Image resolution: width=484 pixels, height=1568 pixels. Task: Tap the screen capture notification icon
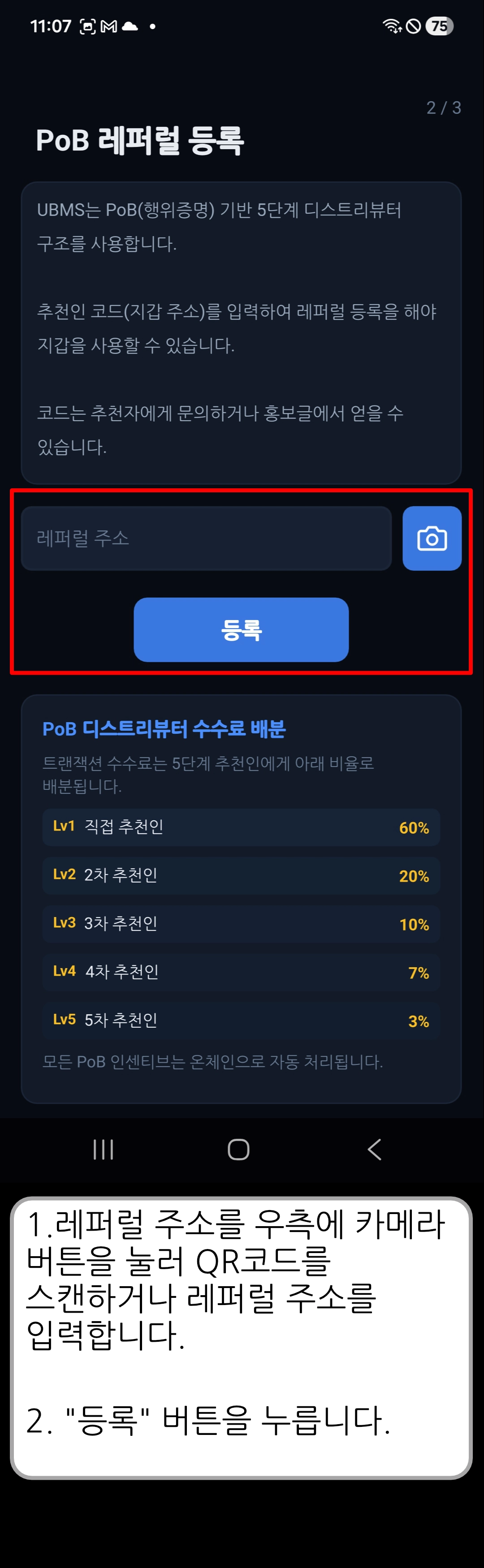(88, 26)
